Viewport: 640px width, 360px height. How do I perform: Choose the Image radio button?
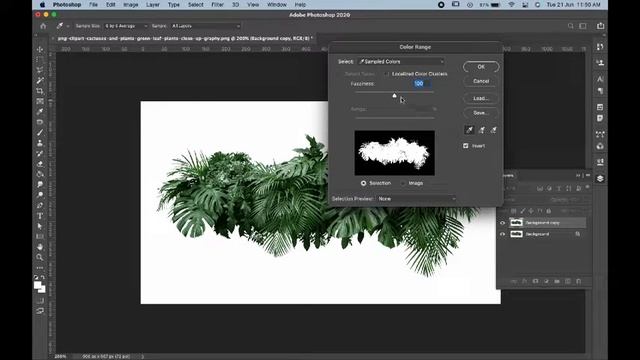coord(403,183)
